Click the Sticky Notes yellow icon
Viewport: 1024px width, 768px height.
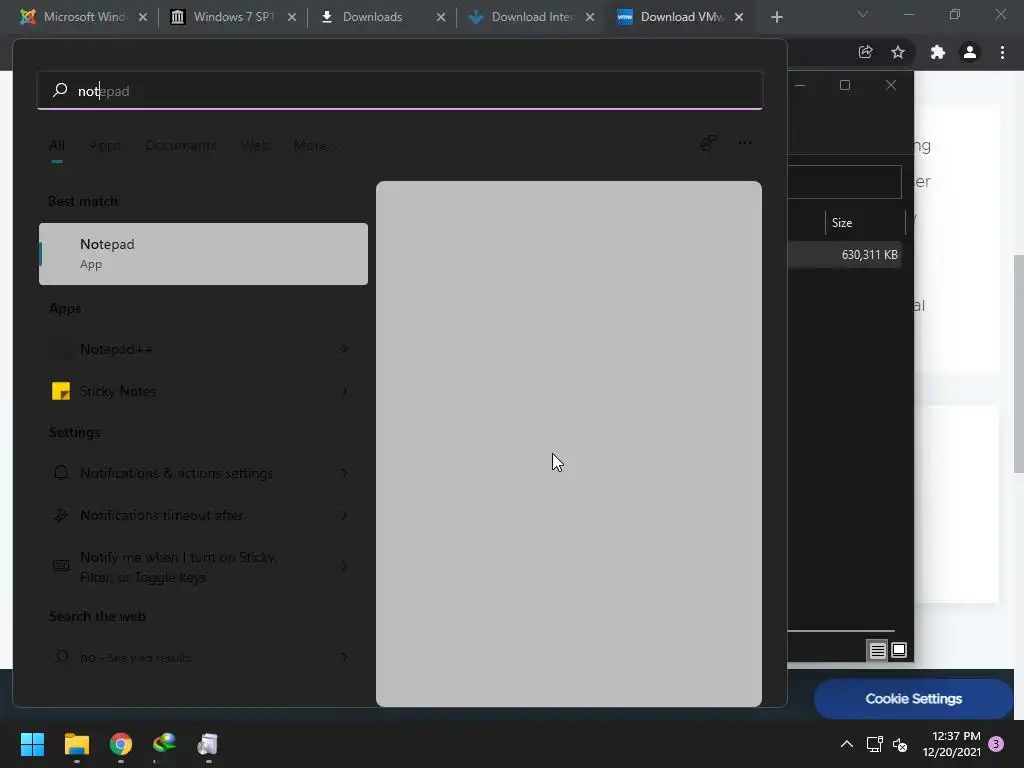61,391
